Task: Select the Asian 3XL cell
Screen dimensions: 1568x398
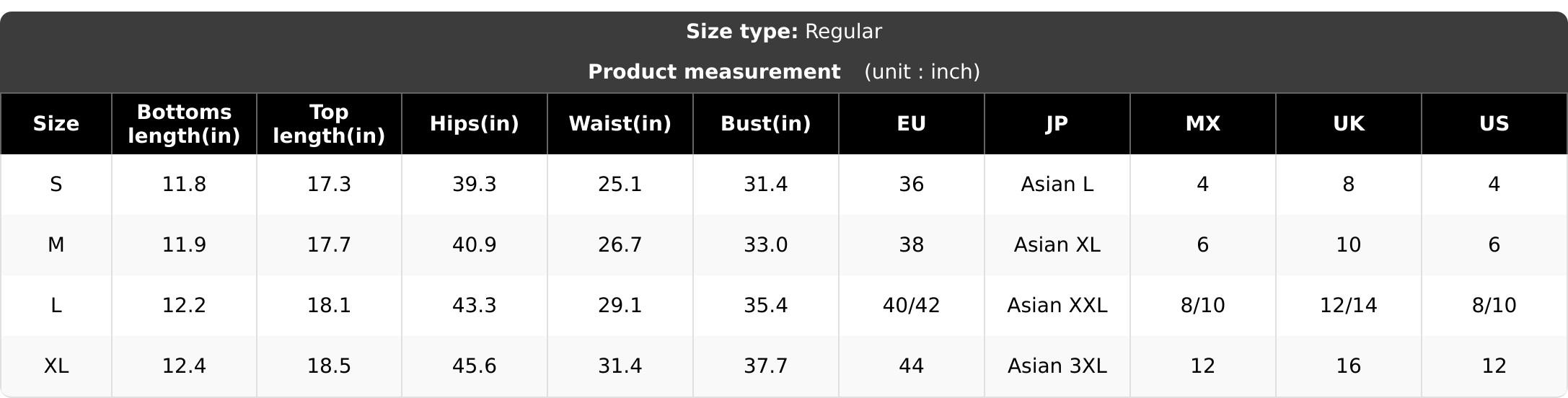Action: [x=1057, y=366]
